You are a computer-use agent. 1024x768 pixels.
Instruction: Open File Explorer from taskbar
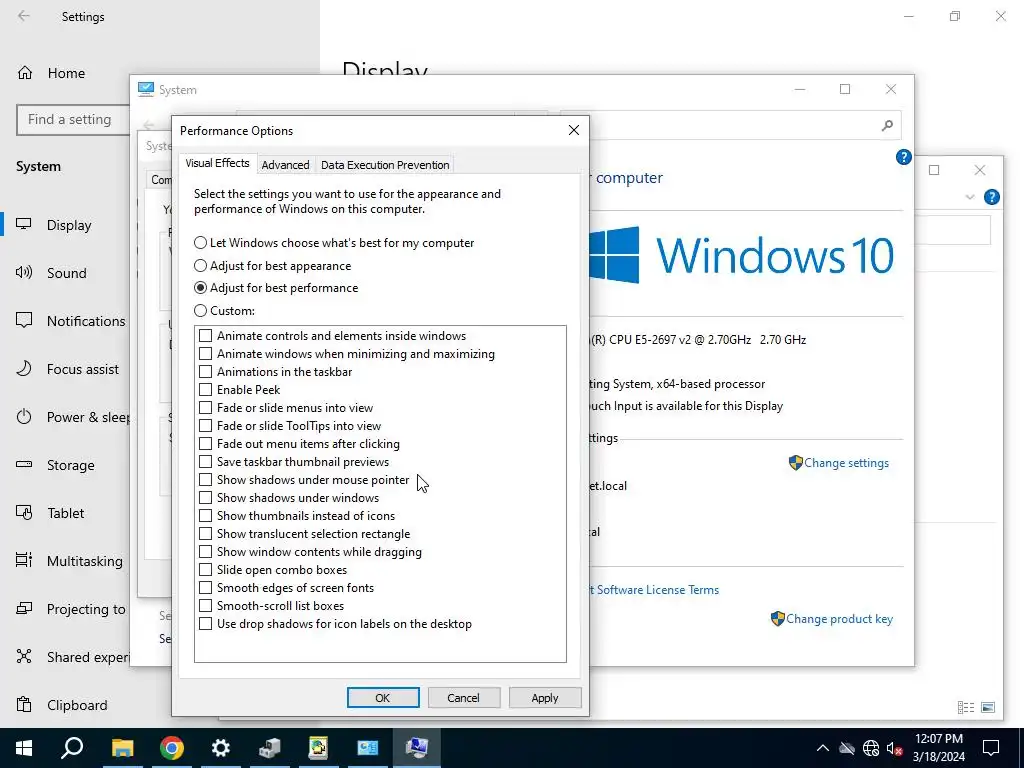pyautogui.click(x=122, y=748)
